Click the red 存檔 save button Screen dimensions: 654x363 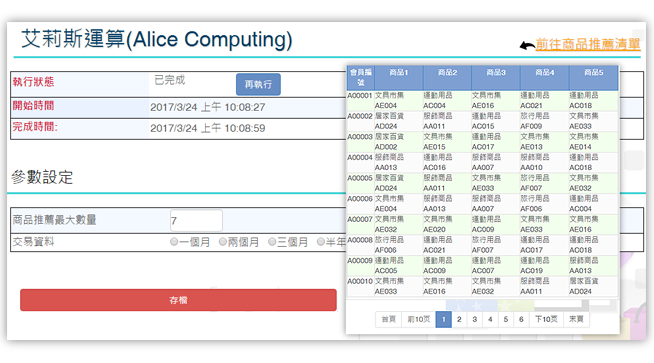click(178, 300)
